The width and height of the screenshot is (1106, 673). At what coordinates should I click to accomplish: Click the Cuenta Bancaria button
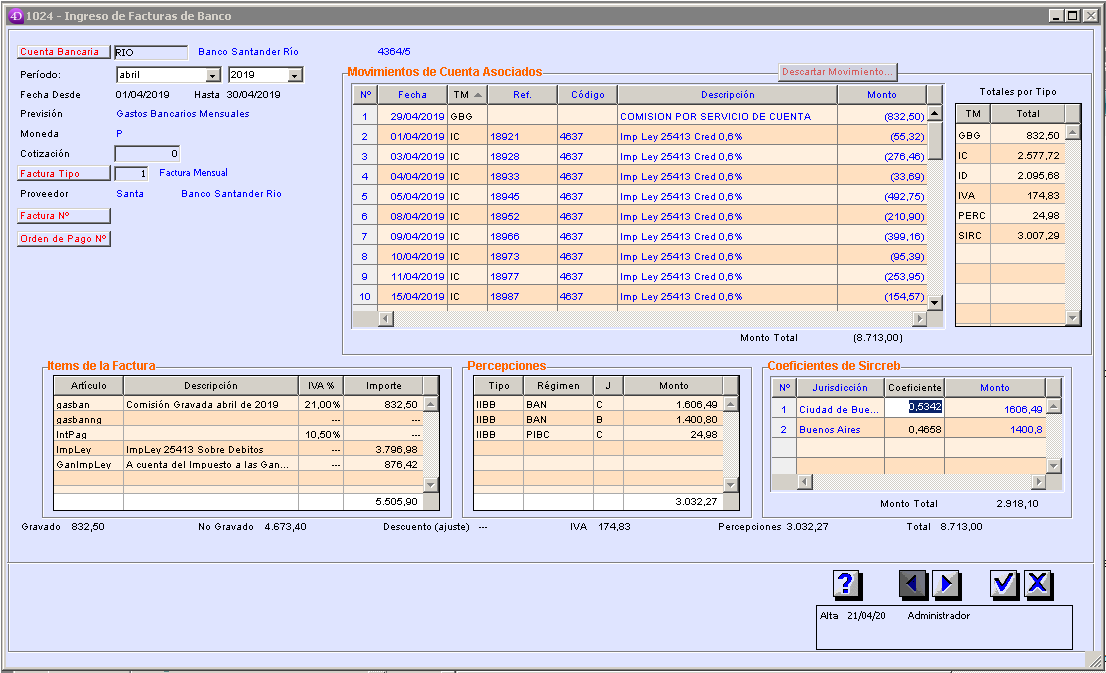pyautogui.click(x=64, y=52)
